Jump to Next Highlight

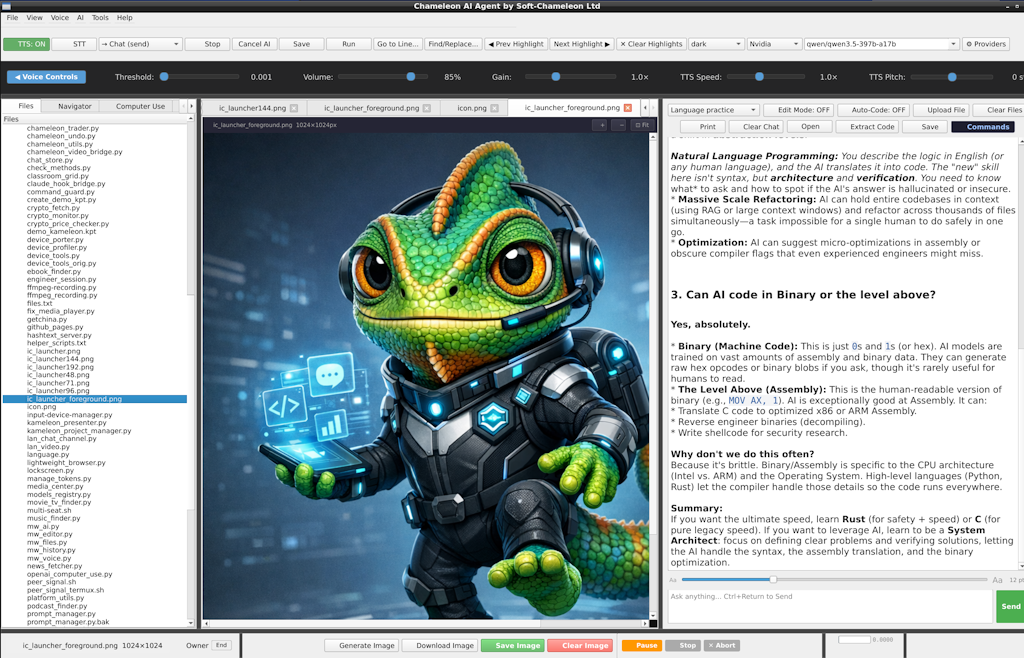coord(581,44)
